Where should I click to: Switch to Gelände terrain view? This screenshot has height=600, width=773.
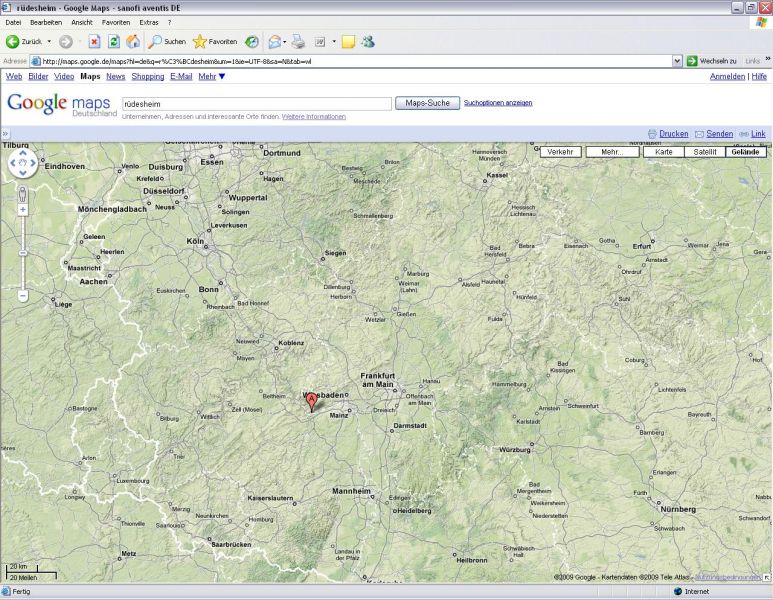click(746, 152)
